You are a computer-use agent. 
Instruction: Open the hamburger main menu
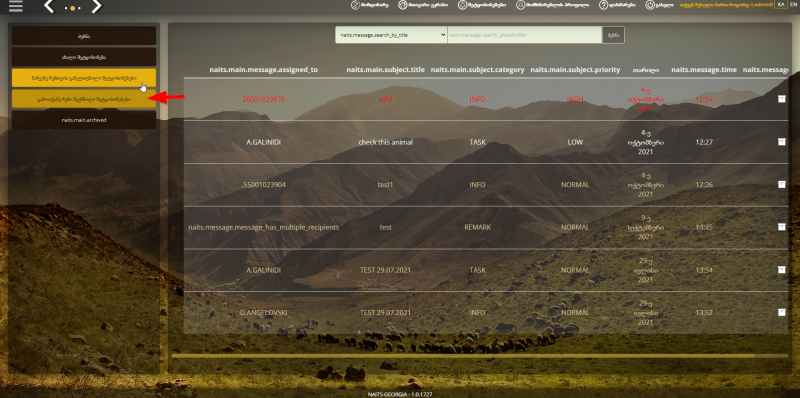[x=16, y=6]
